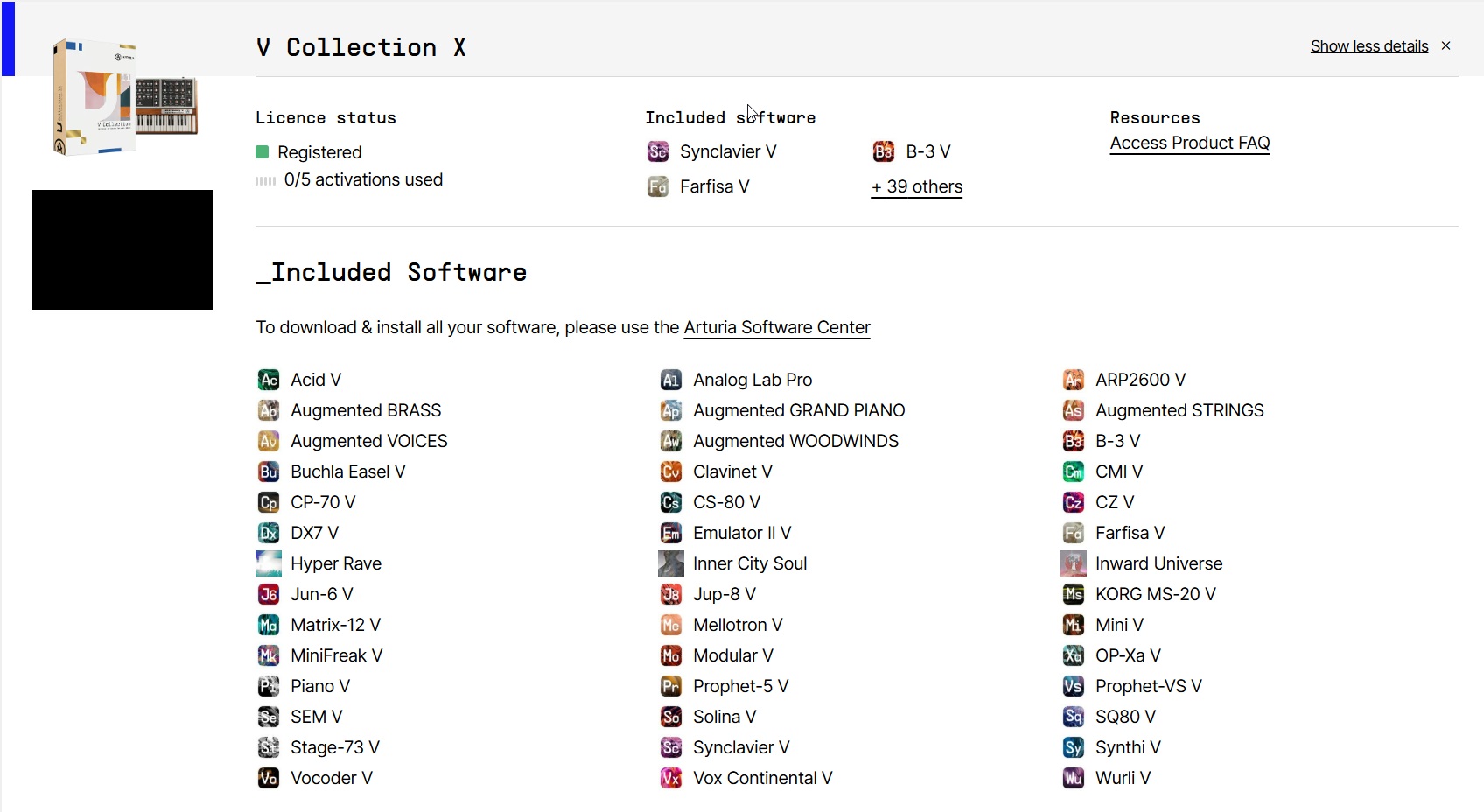This screenshot has width=1484, height=812.
Task: Click the Solina V icon
Action: pos(671,717)
